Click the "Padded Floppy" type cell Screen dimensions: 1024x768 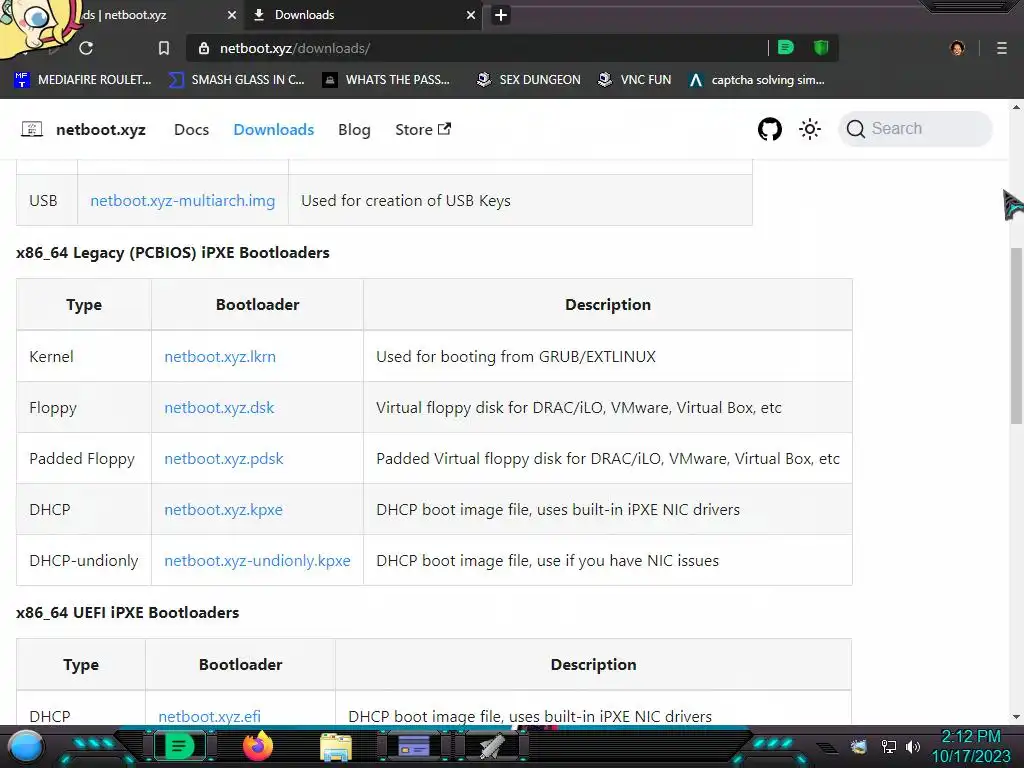[x=84, y=458]
